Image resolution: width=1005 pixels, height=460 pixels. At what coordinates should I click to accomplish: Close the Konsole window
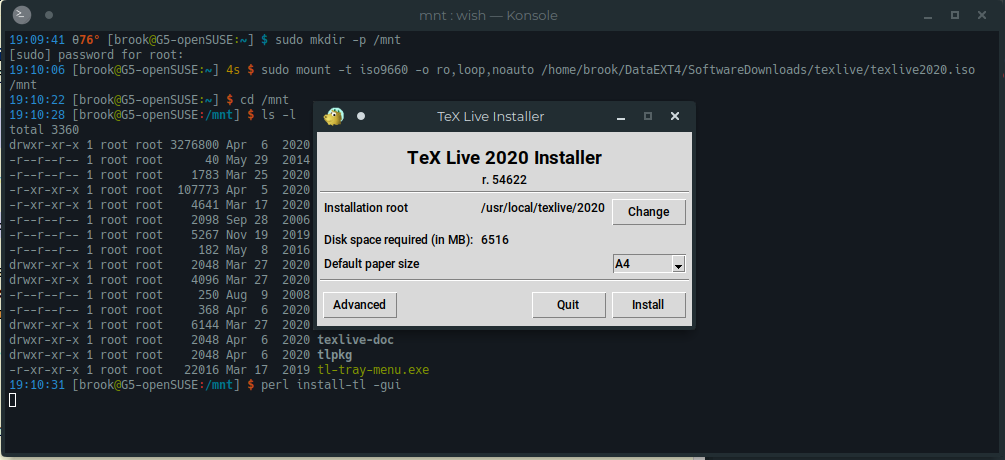click(982, 15)
